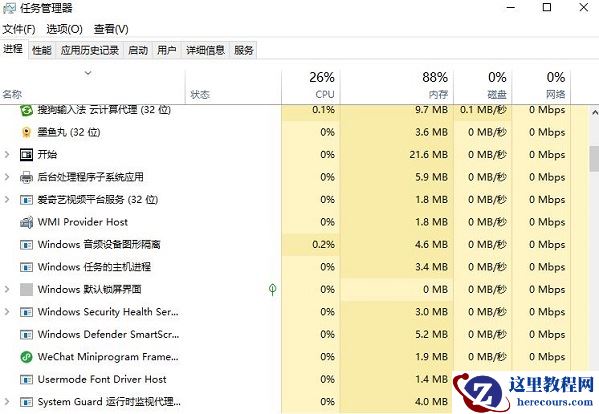This screenshot has width=599, height=414.
Task: Open the 查看(V) menu
Action: coord(111,29)
